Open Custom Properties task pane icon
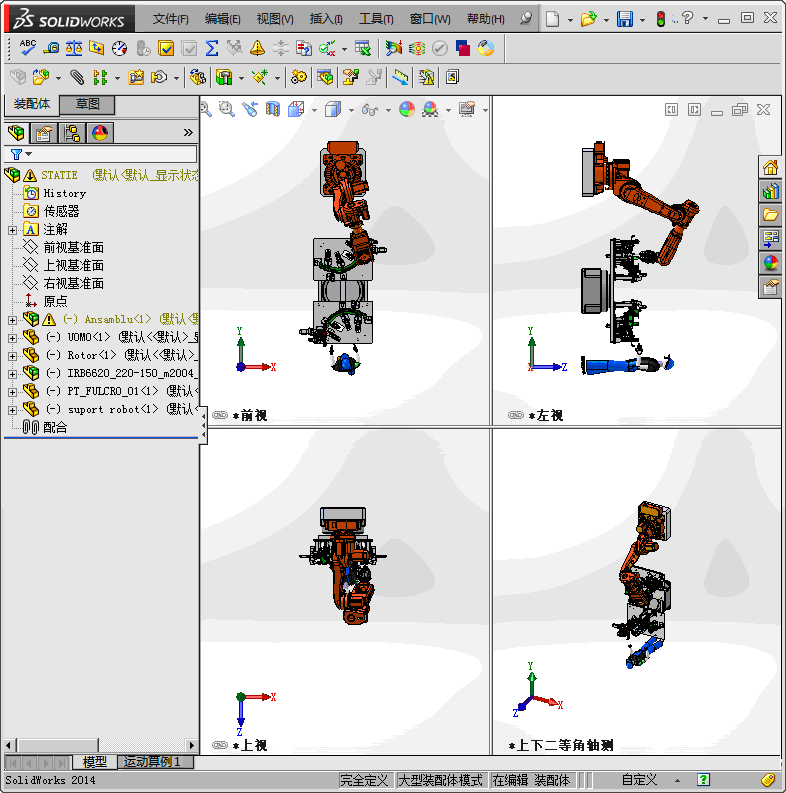Screen dimensions: 786x793 point(770,288)
